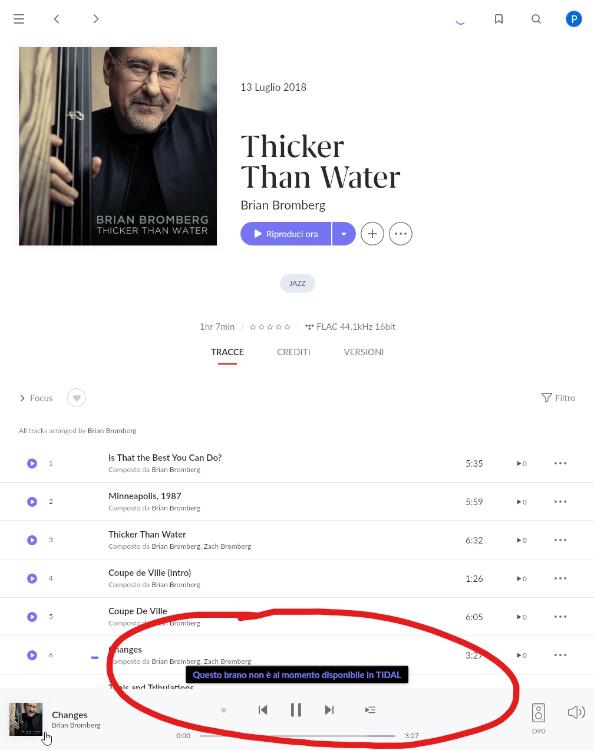The height and width of the screenshot is (750, 594).
Task: Open the Brian Bromberg artist link
Action: coord(283,205)
